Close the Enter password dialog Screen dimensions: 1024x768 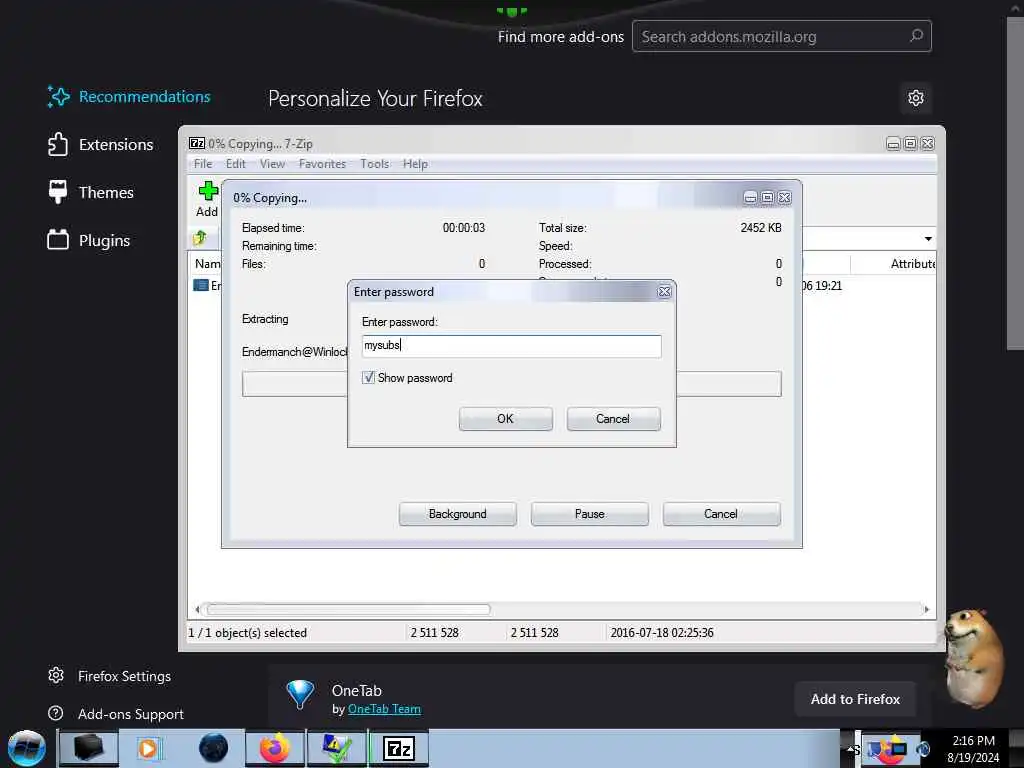pos(664,292)
